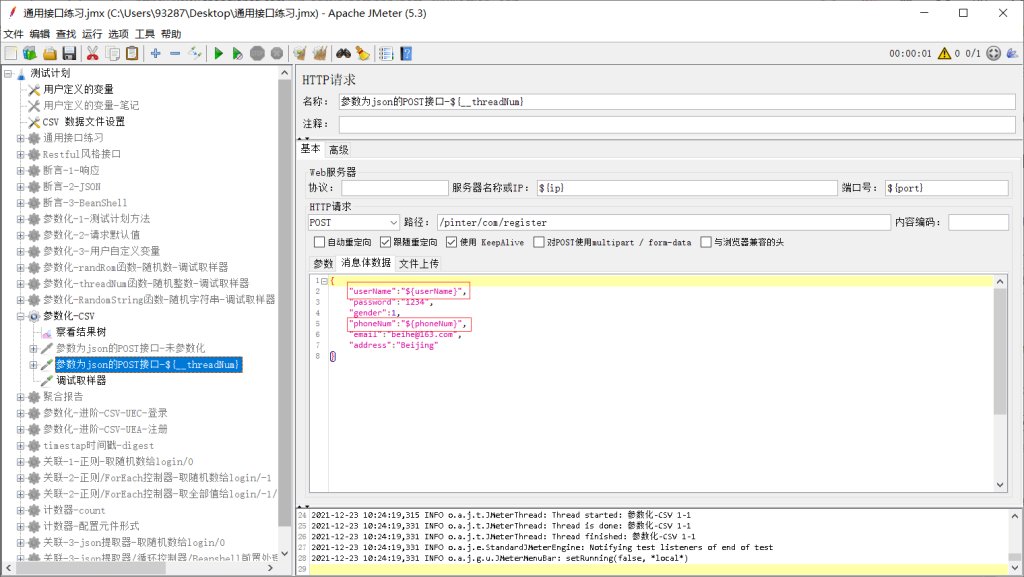The height and width of the screenshot is (577, 1024).
Task: Click the Search binoculars icon
Action: click(344, 54)
